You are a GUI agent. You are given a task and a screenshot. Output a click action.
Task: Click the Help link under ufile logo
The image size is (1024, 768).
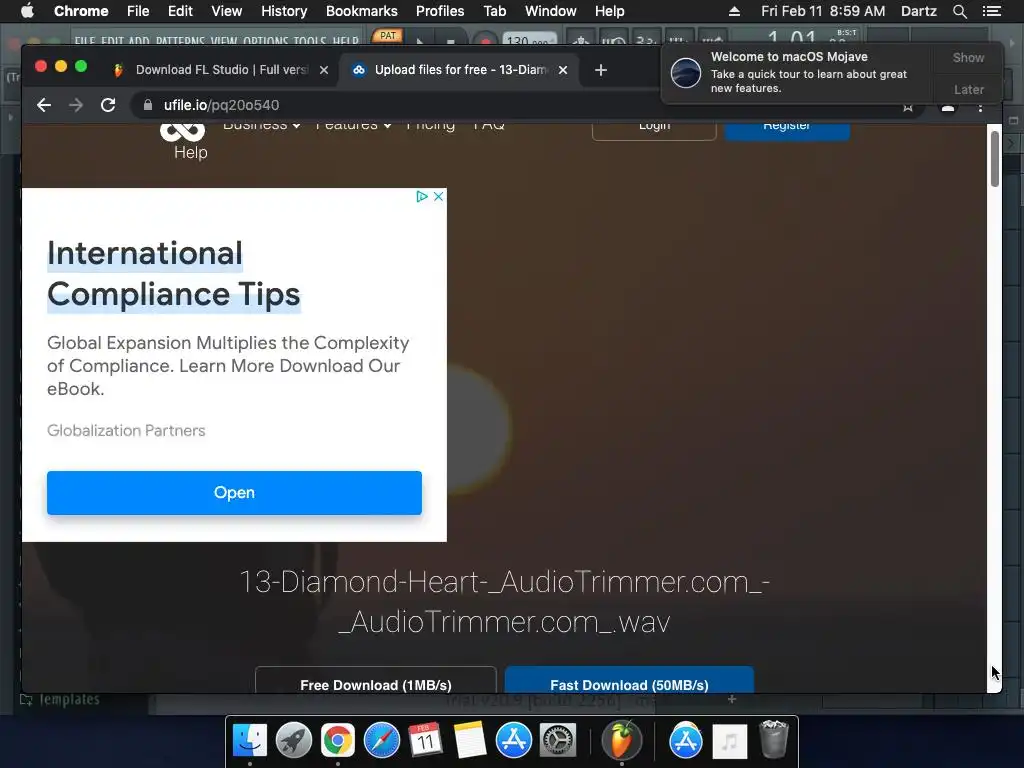(x=191, y=152)
